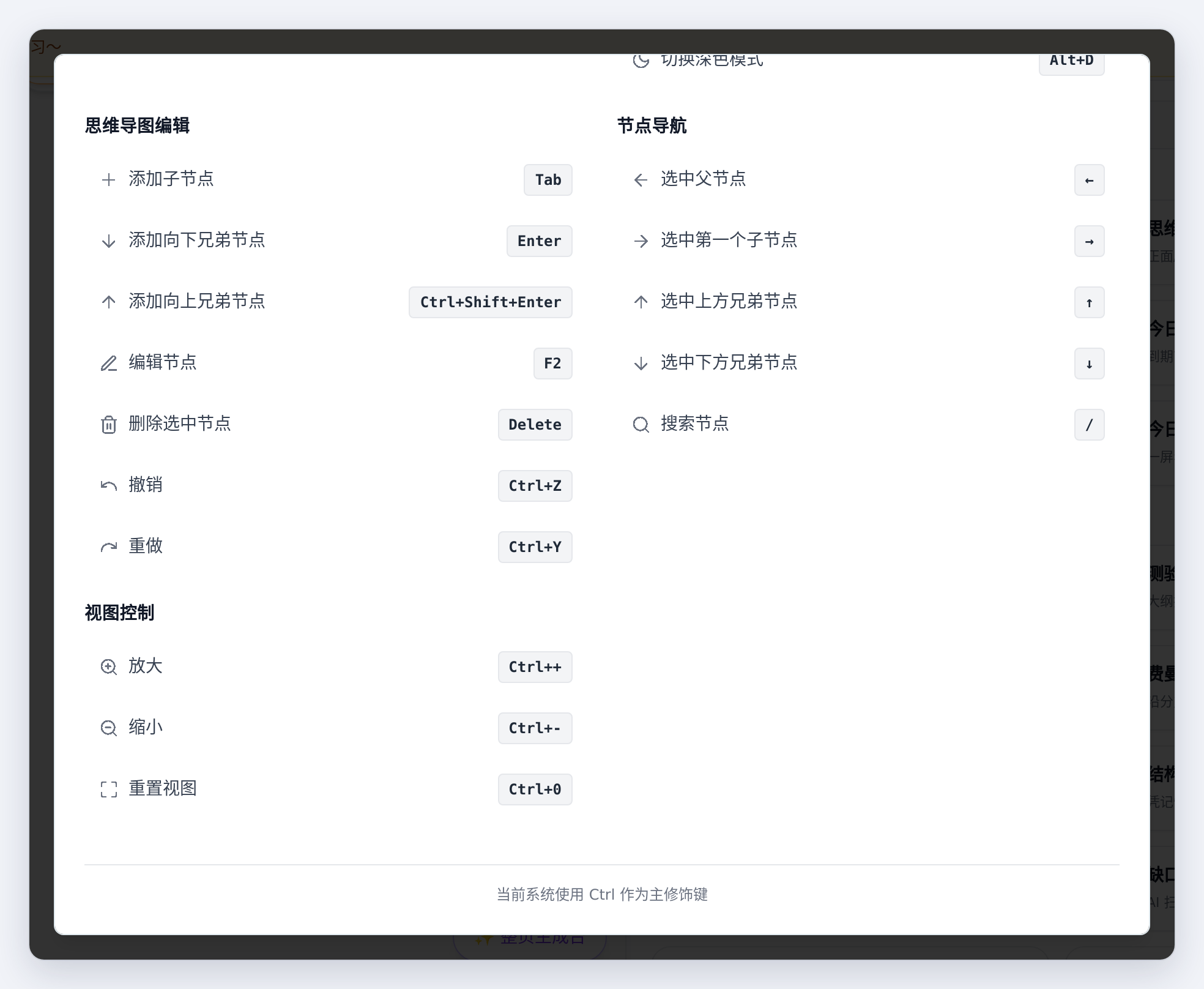Click the zoom-in magnifier icon beside 放大
The image size is (1204, 989).
pos(109,667)
